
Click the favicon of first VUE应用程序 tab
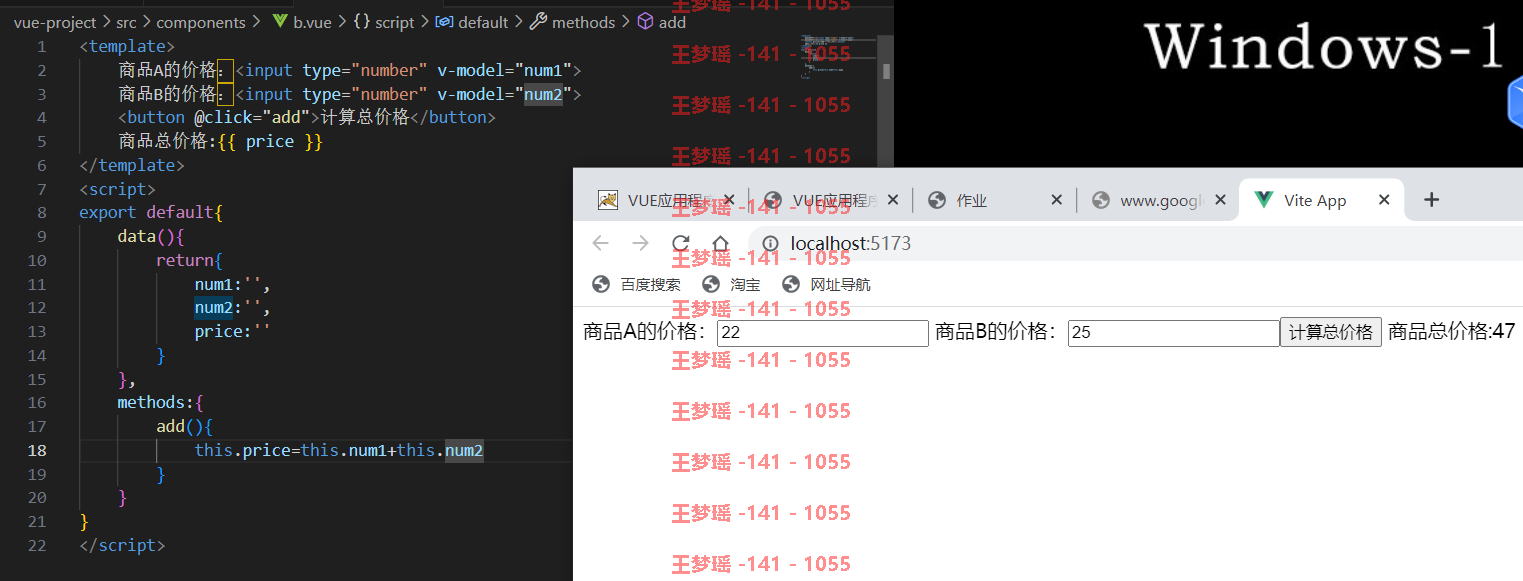coord(608,200)
